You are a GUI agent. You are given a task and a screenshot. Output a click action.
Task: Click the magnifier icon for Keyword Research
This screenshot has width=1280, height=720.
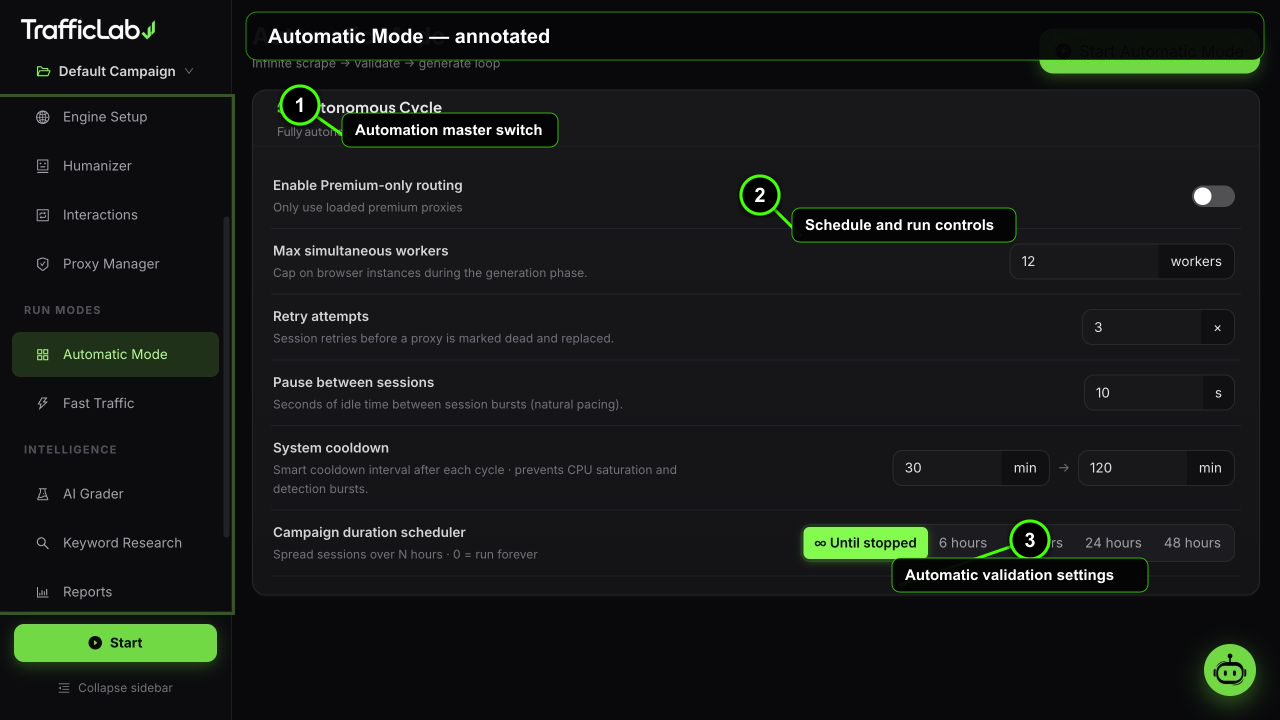(42, 543)
